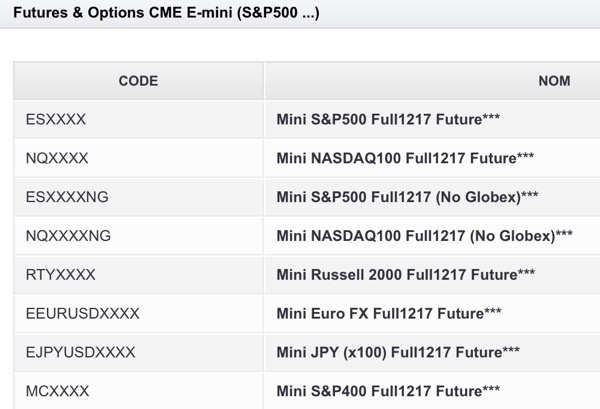600x409 pixels.
Task: Select the ESXXXXNG code cell
Action: point(67,197)
